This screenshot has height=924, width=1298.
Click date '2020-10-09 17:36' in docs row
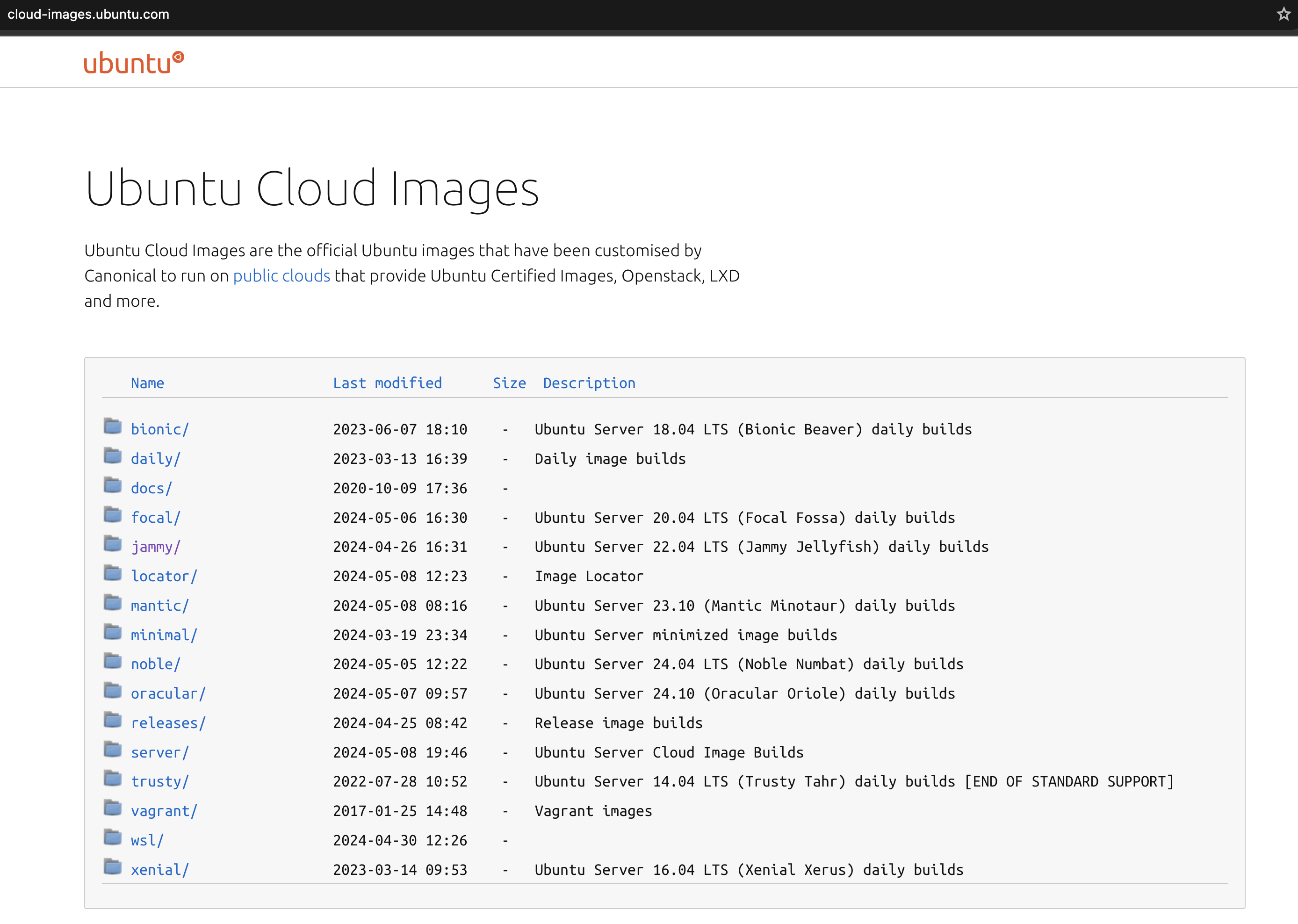click(400, 489)
